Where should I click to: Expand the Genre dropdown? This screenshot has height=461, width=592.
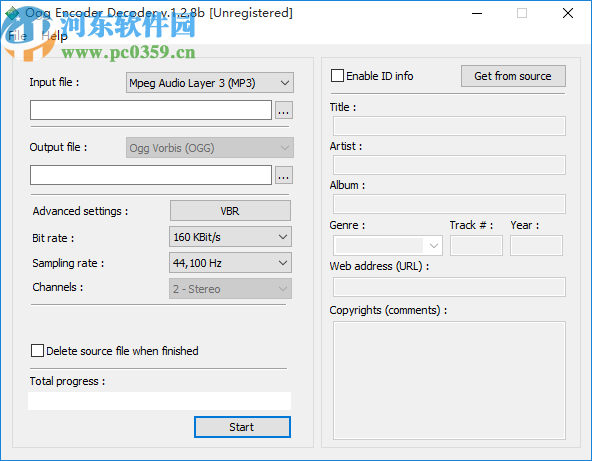[x=388, y=245]
